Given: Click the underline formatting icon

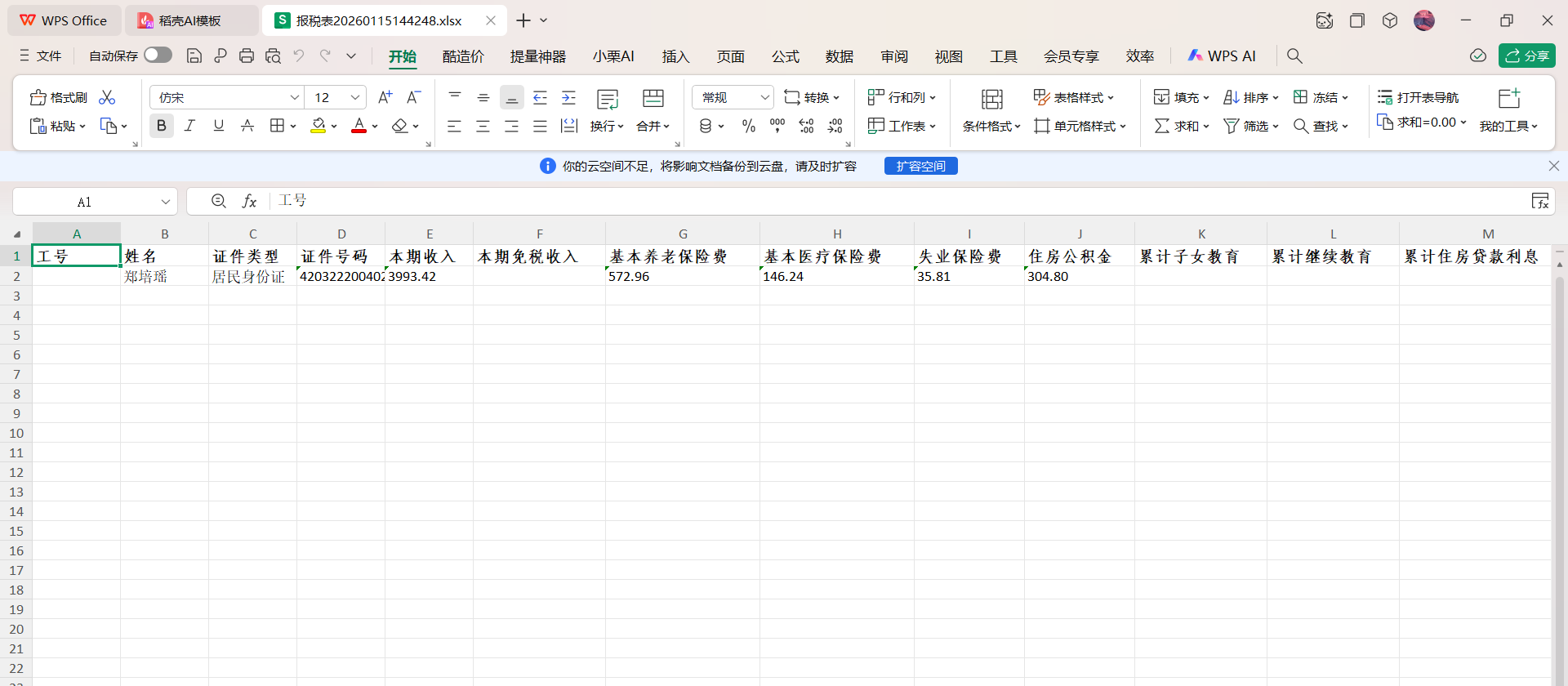Looking at the screenshot, I should tap(218, 126).
